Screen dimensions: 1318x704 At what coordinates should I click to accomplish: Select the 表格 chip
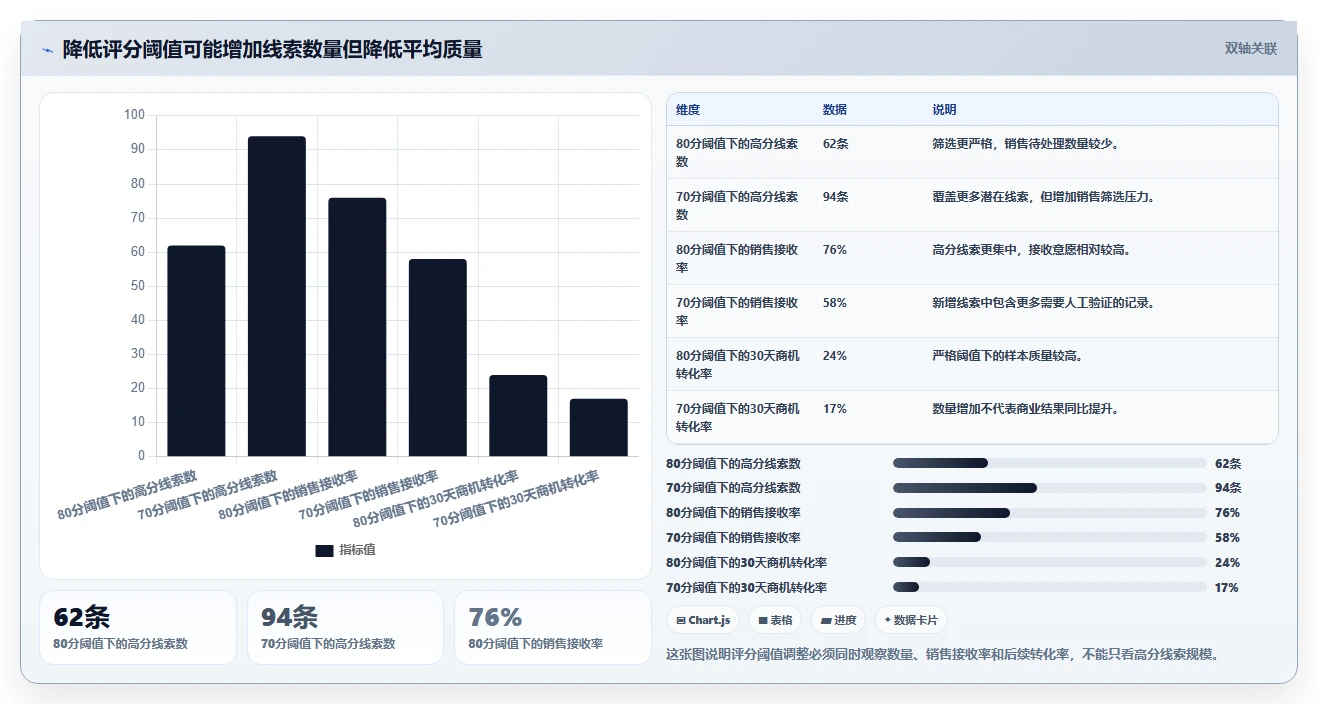point(776,620)
